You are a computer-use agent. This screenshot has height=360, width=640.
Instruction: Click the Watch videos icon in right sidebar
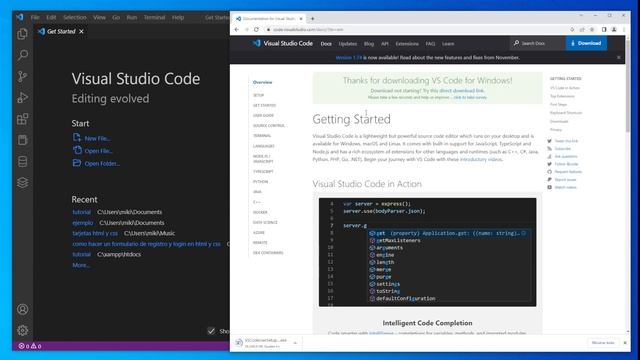click(549, 187)
